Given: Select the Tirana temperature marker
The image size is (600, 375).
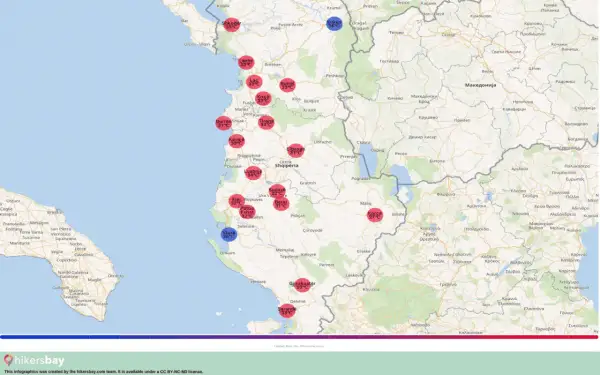Looking at the screenshot, I should [x=266, y=122].
